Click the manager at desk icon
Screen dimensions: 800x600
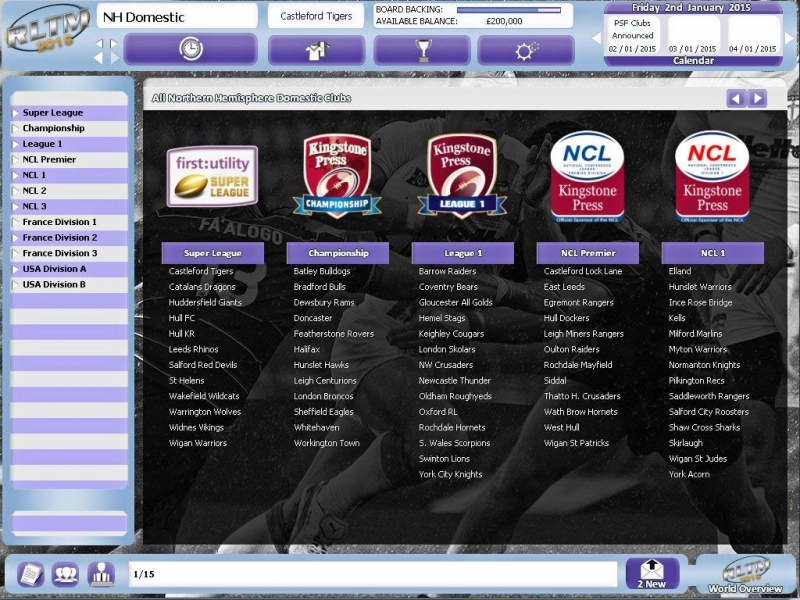tap(101, 574)
